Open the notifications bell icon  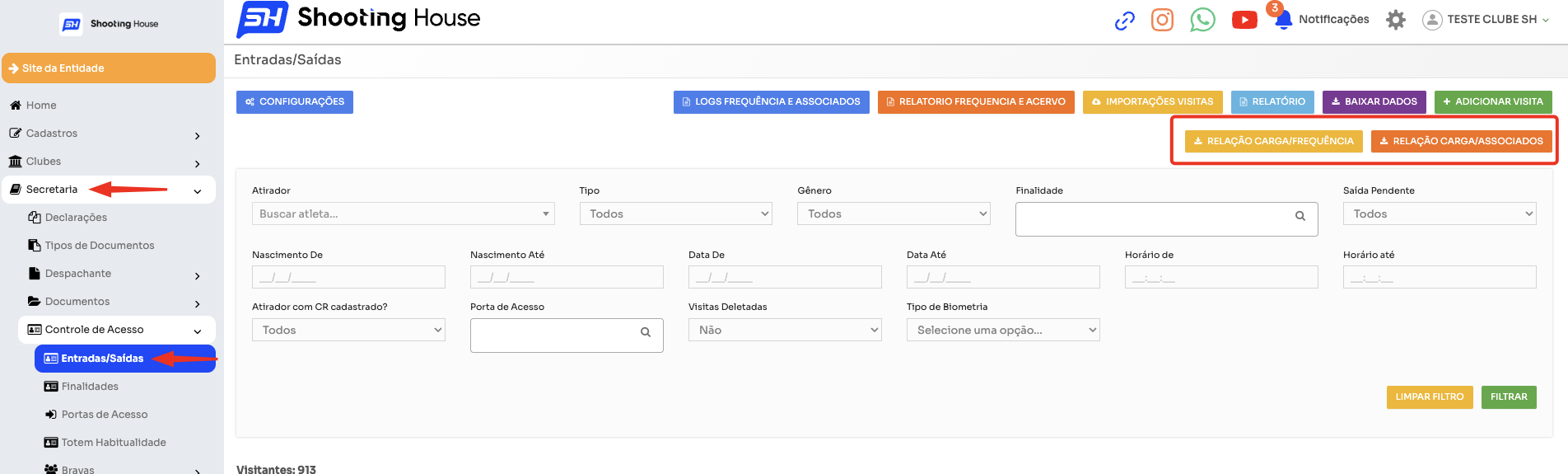1282,20
